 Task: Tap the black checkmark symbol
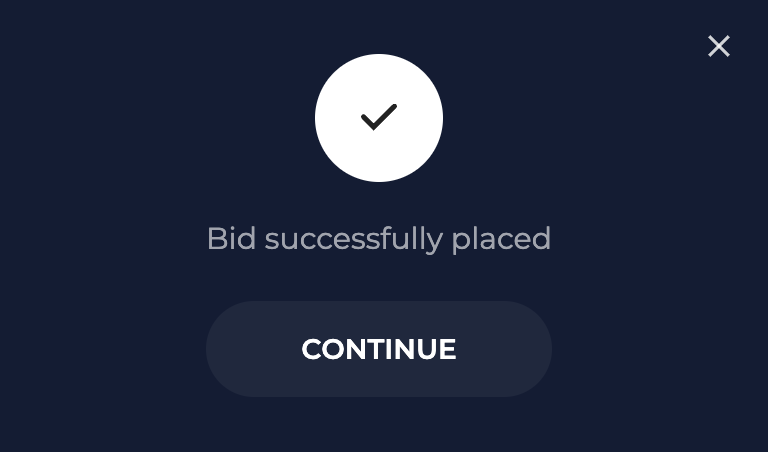(x=379, y=117)
